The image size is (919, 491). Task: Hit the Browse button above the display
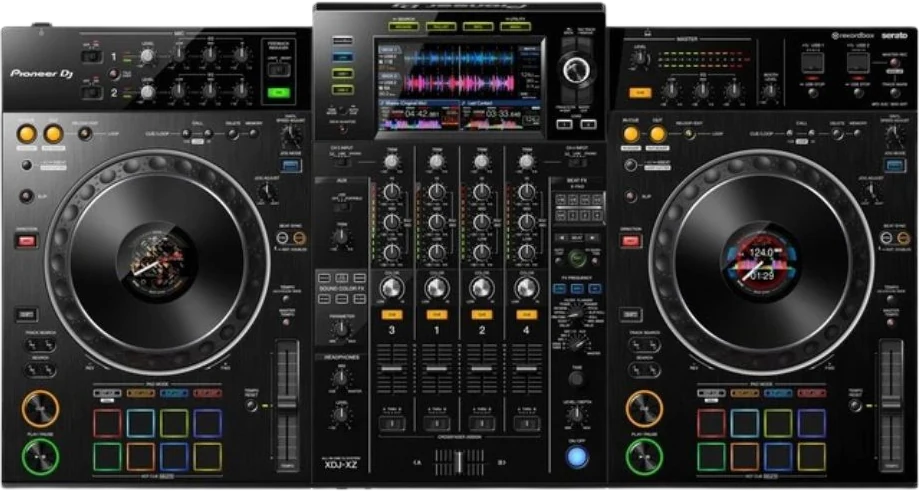tap(403, 26)
